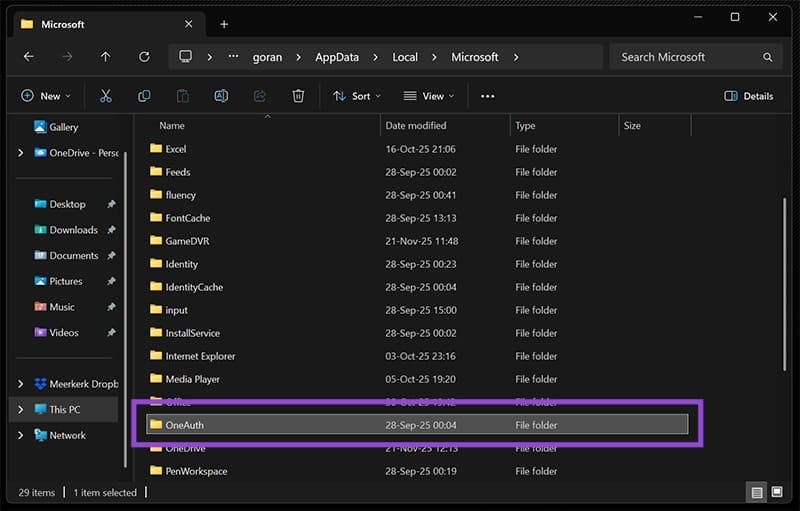Click chevron after Microsoft in address bar
The height and width of the screenshot is (511, 800).
(x=516, y=57)
